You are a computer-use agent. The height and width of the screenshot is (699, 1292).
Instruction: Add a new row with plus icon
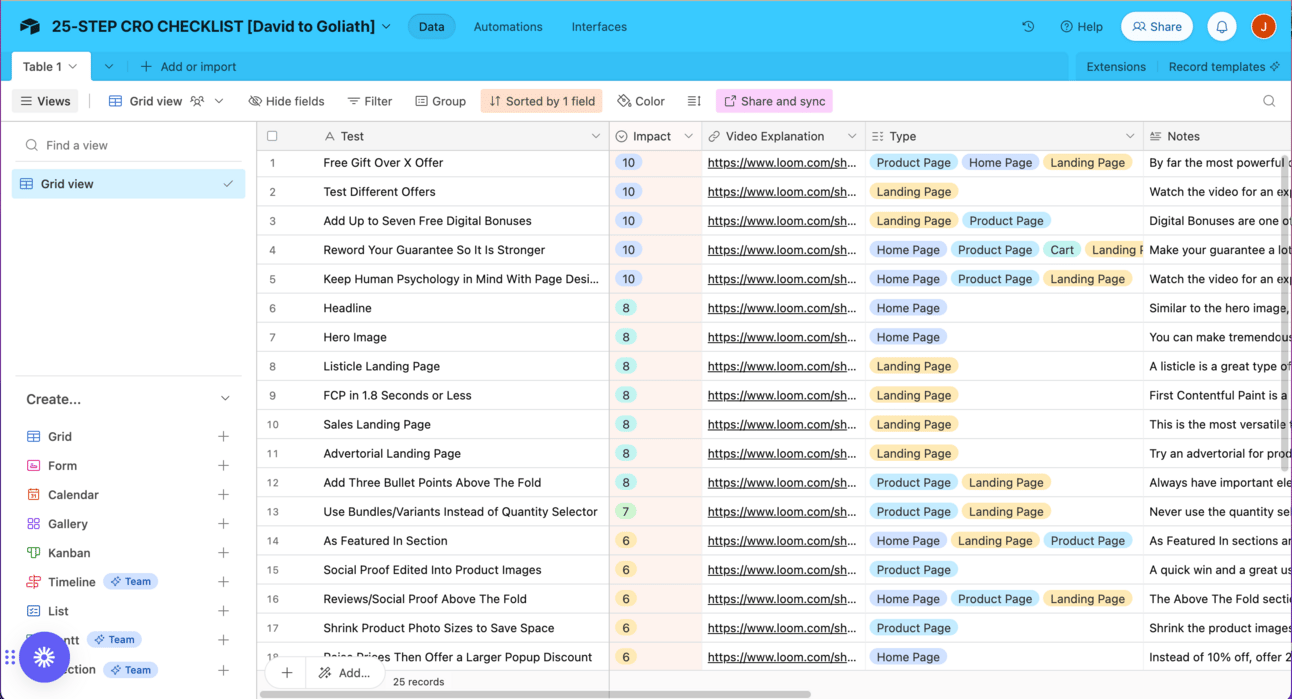pyautogui.click(x=287, y=673)
